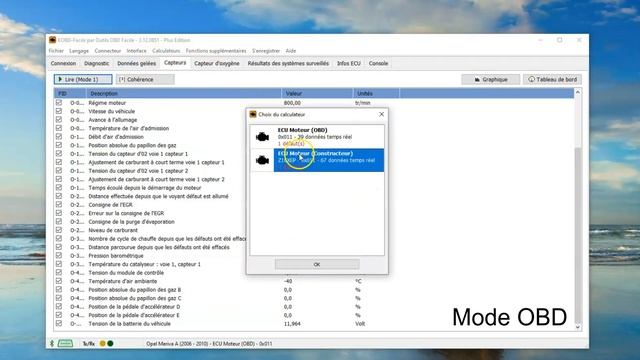Click the scroll-up arrow of the sensor list
This screenshot has height=360, width=640.
pyautogui.click(x=578, y=93)
